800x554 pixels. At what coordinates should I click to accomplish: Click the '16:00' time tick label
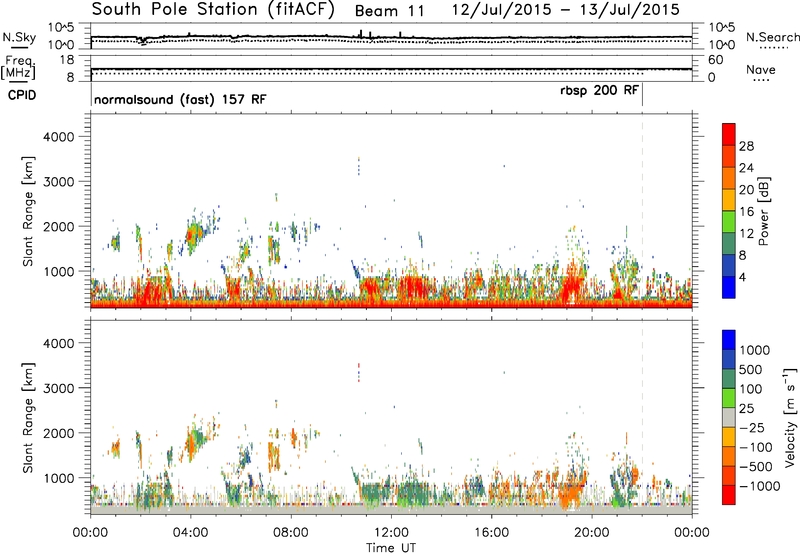click(x=491, y=533)
